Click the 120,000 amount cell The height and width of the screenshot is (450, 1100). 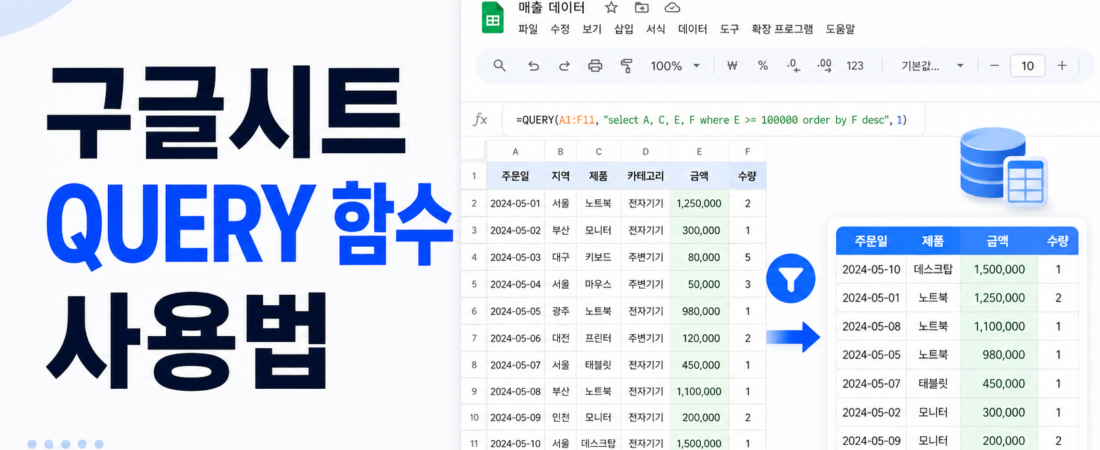pyautogui.click(x=699, y=338)
